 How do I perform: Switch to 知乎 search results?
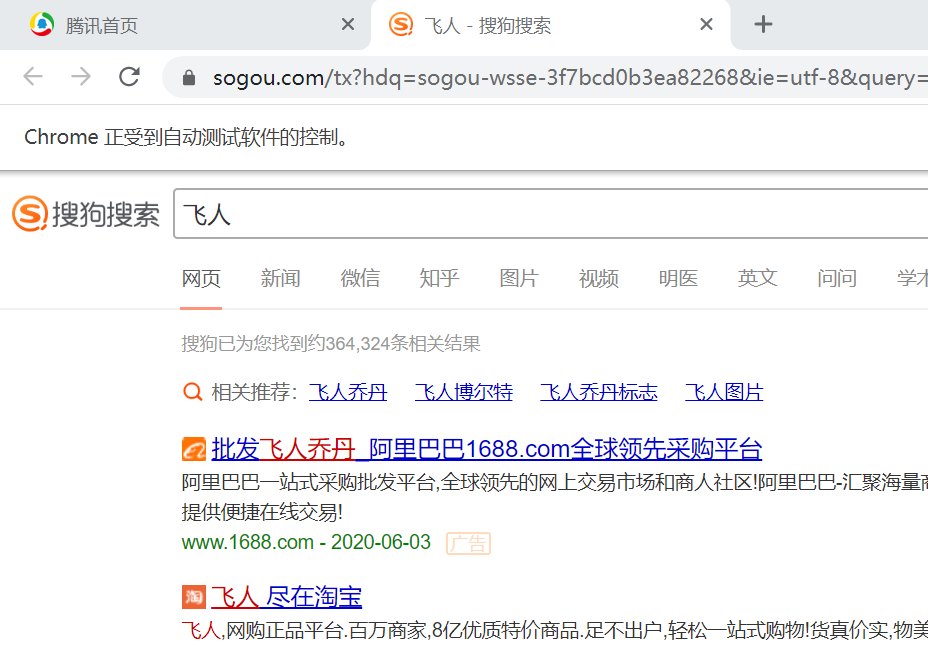click(439, 278)
